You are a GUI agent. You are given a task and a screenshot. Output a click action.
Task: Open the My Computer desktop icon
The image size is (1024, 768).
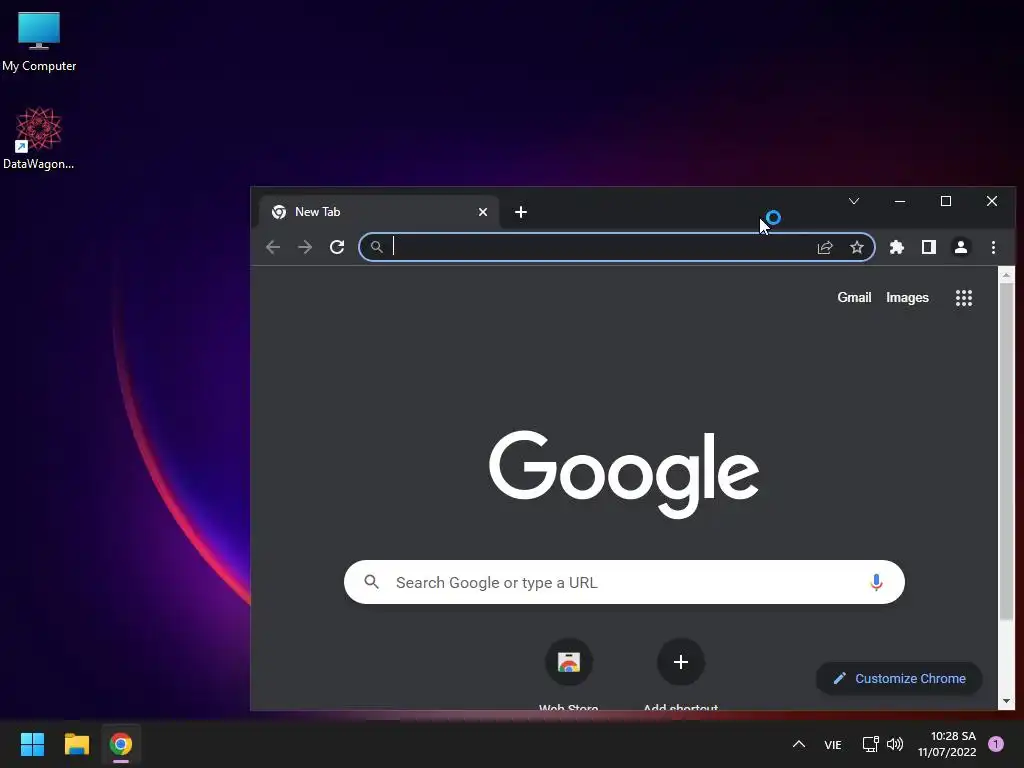[39, 42]
